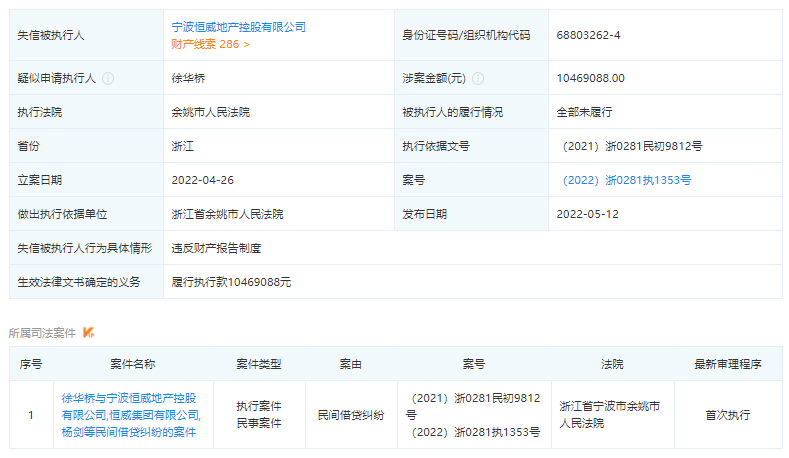Click the 失信被执行人 label
The image size is (789, 458).
click(x=51, y=35)
